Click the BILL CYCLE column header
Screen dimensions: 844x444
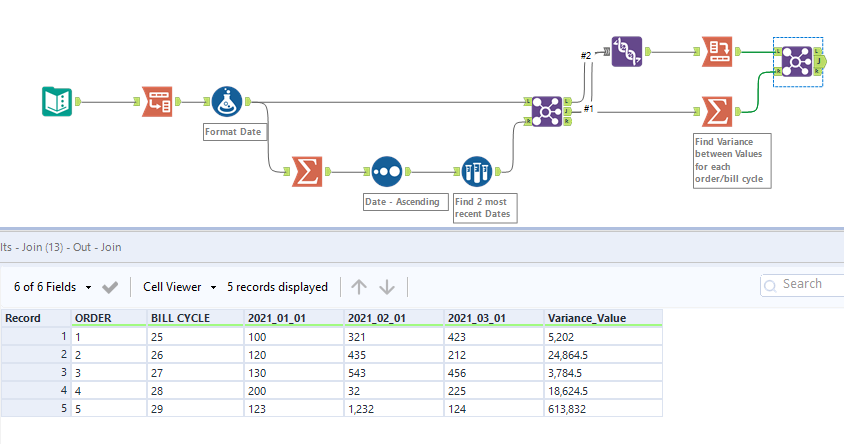pyautogui.click(x=180, y=318)
